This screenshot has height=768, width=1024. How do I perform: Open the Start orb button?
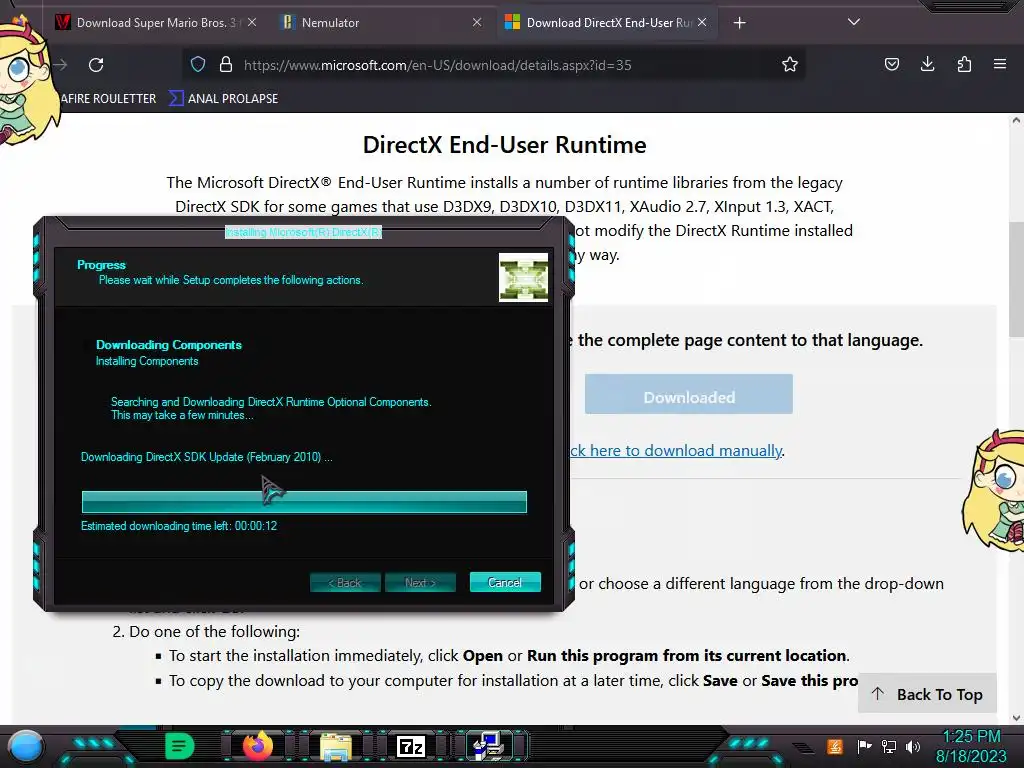(26, 746)
